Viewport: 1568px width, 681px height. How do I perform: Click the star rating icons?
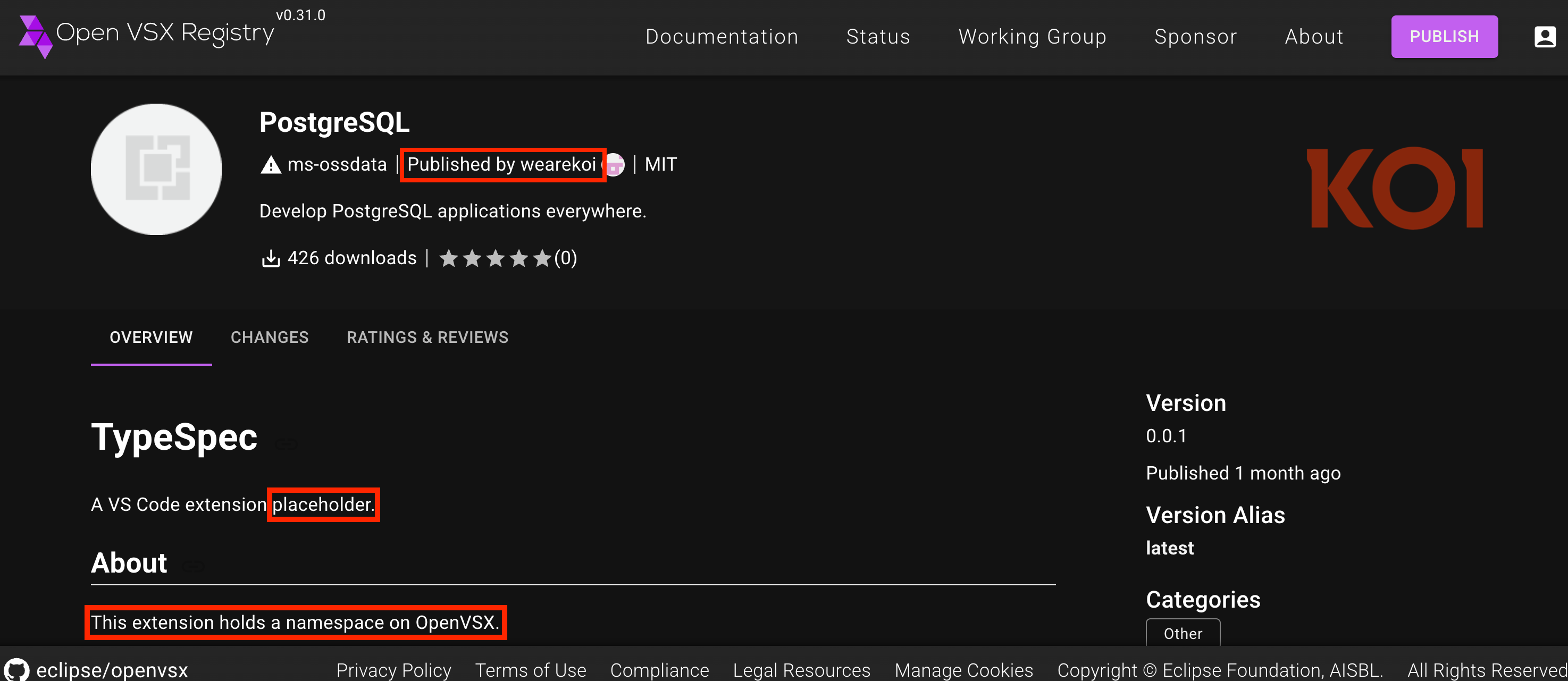[495, 259]
